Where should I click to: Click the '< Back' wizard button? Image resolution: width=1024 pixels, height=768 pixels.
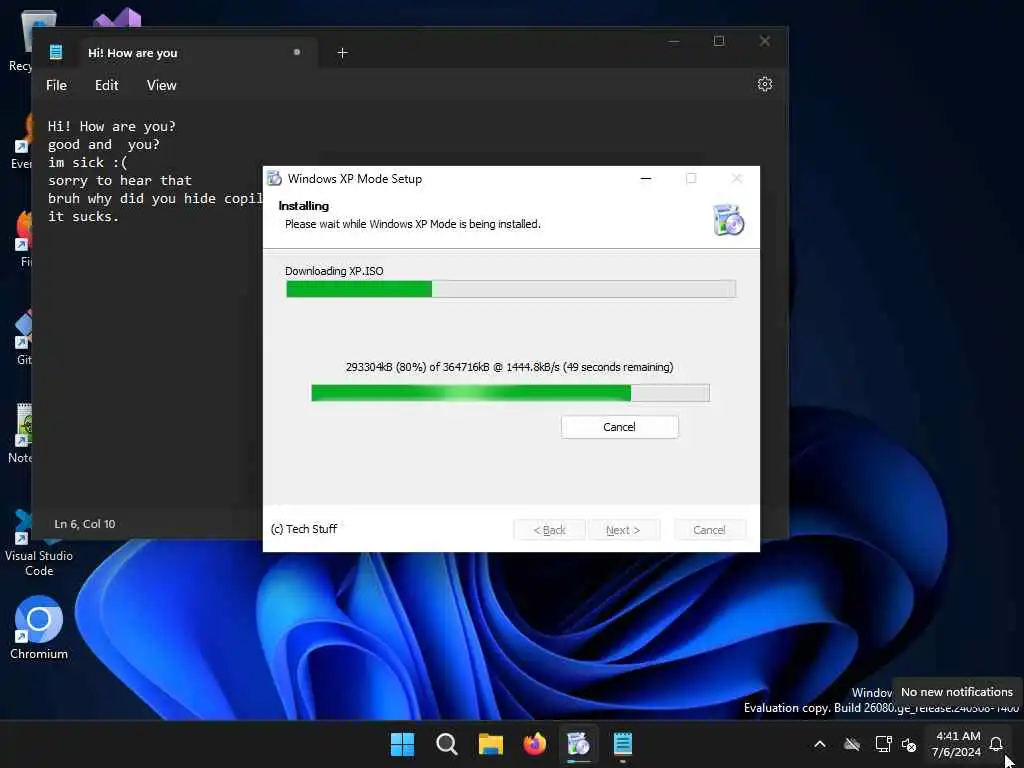click(549, 530)
